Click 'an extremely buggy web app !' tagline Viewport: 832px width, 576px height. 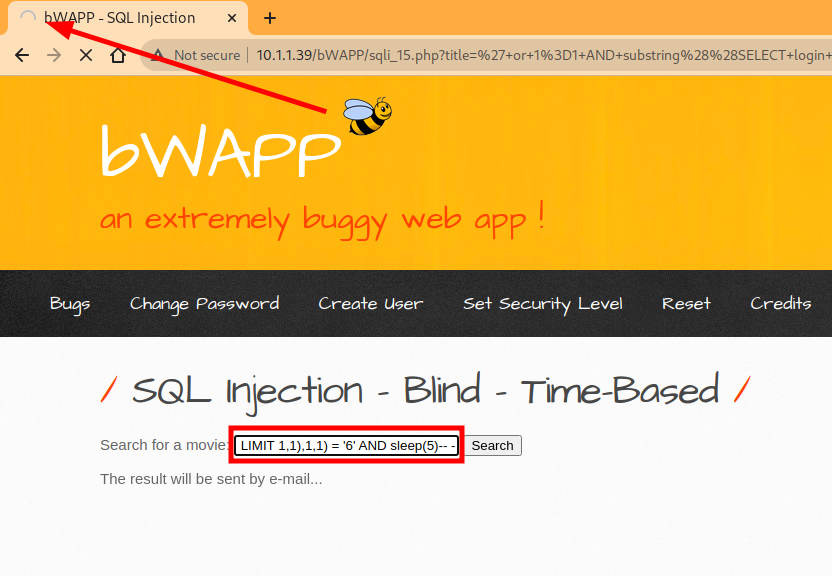pos(322,219)
